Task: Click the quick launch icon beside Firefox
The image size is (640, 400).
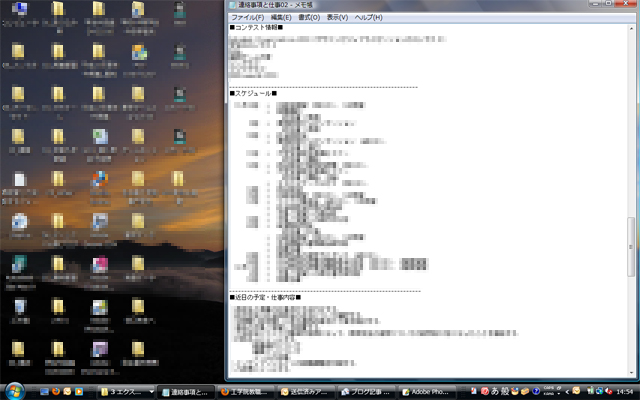Action: coord(67,391)
